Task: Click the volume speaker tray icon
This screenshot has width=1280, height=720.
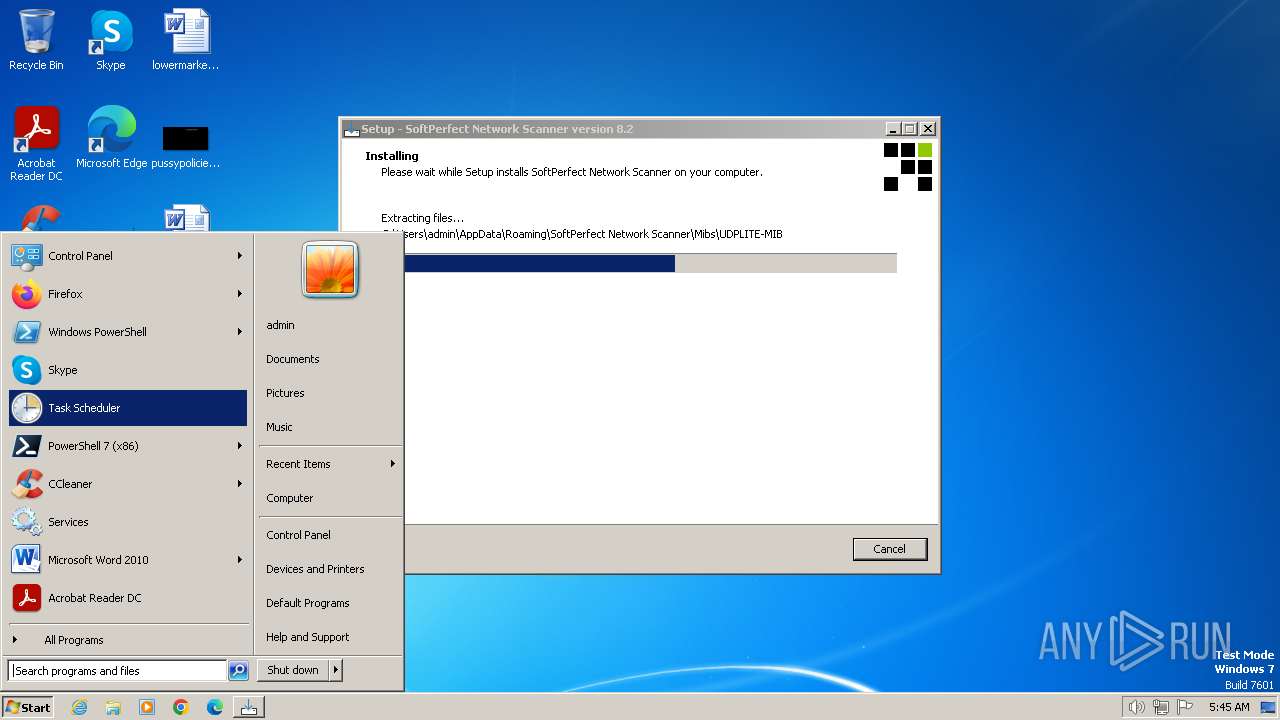Action: [1136, 707]
